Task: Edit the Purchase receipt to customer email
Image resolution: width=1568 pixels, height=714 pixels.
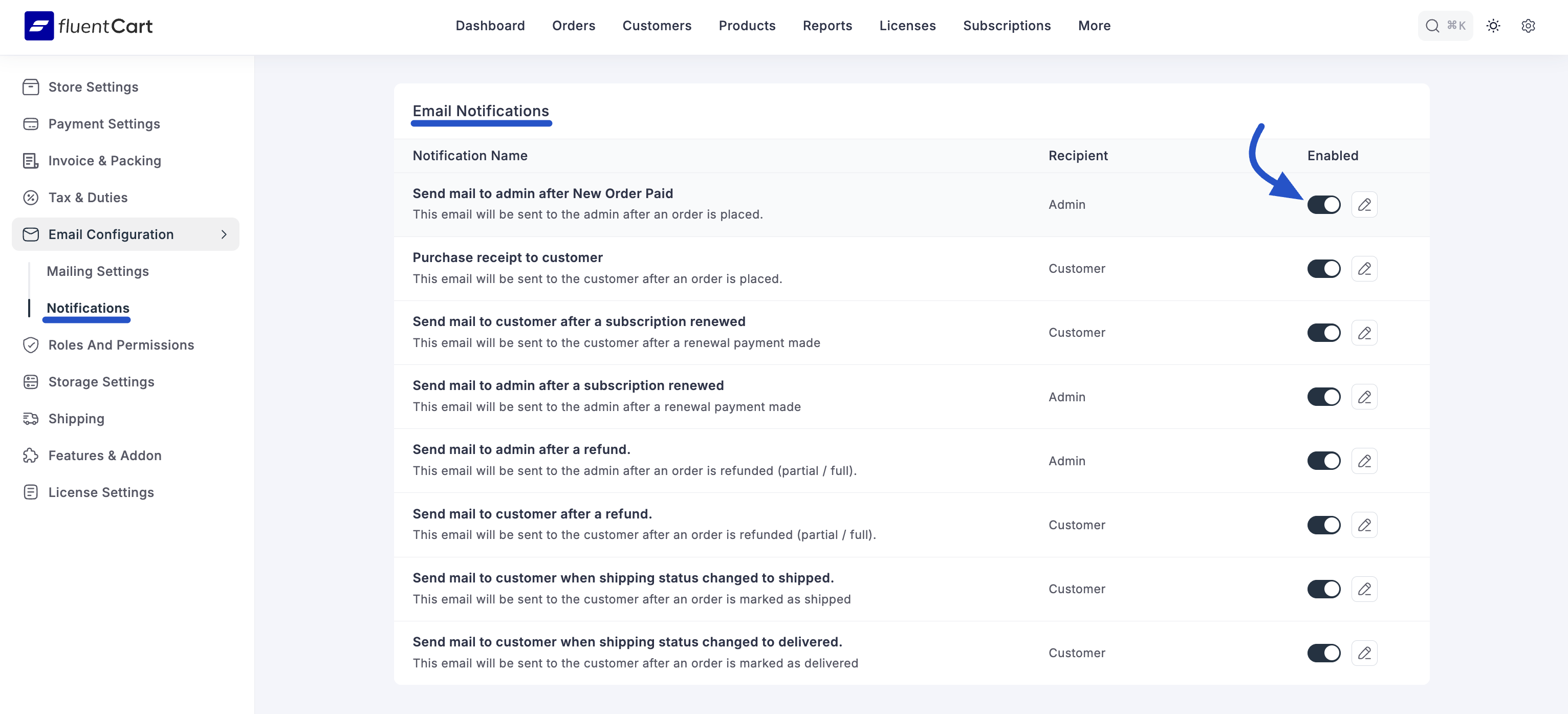Action: point(1364,268)
